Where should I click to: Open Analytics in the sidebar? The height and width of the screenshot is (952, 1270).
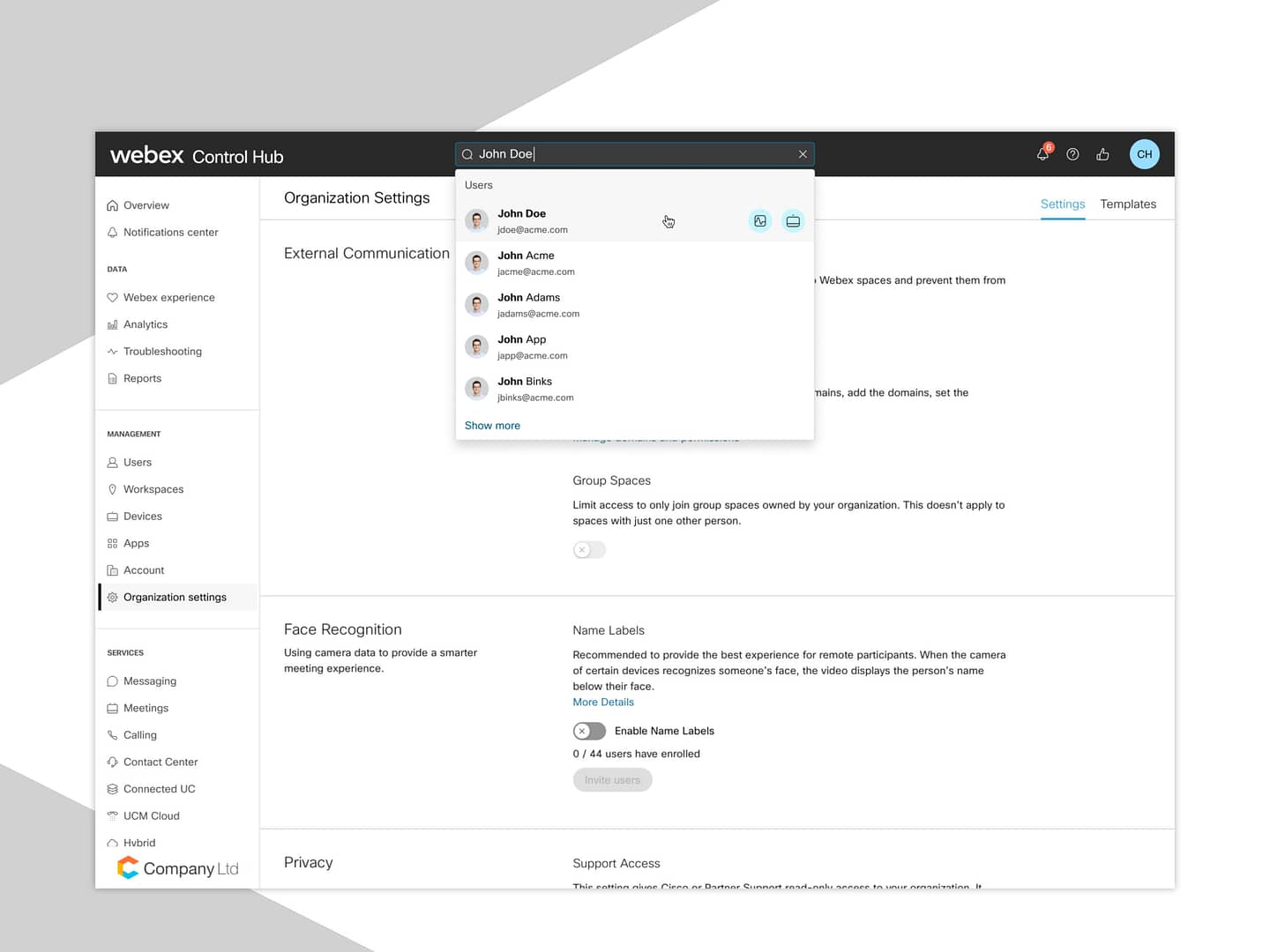[x=146, y=324]
